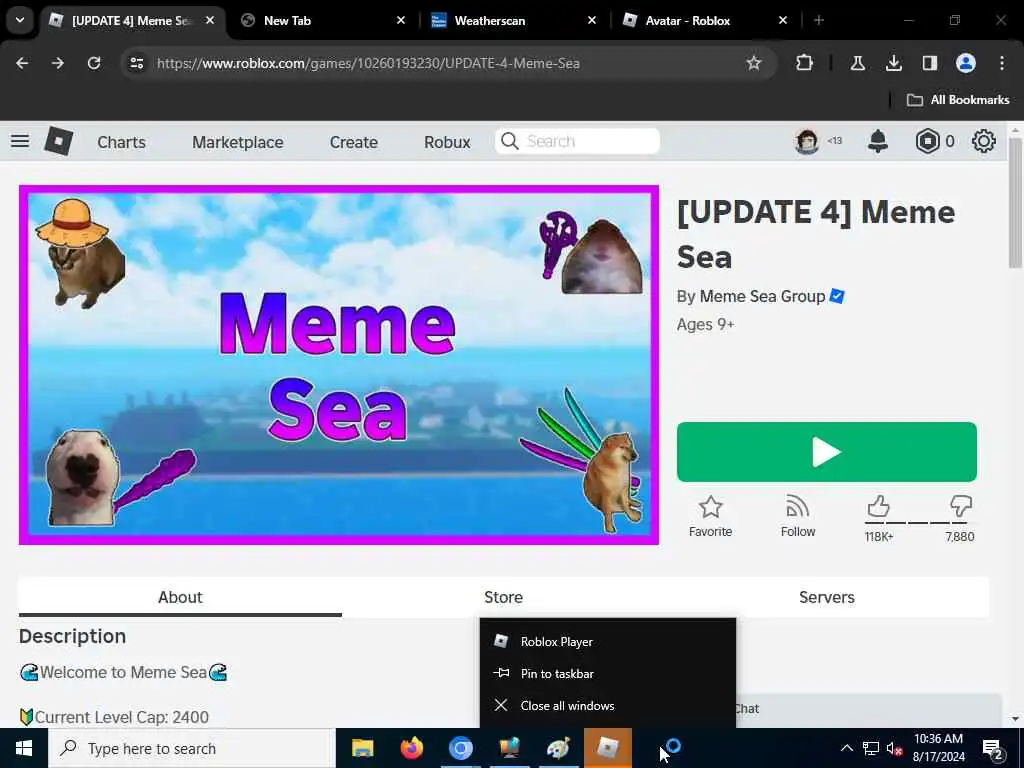The image size is (1024, 768).
Task: Open the All Bookmarks folder
Action: click(958, 100)
